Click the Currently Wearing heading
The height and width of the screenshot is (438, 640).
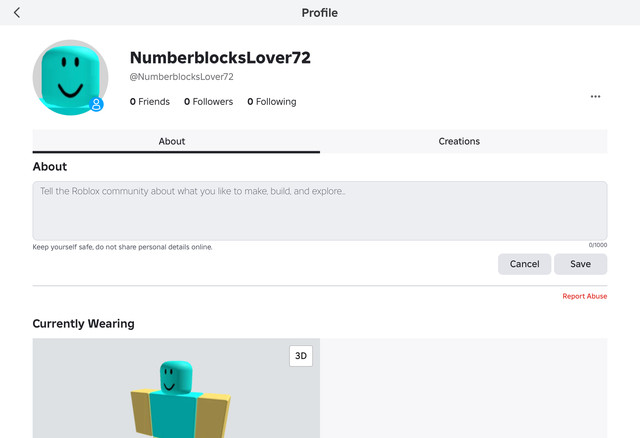(83, 324)
